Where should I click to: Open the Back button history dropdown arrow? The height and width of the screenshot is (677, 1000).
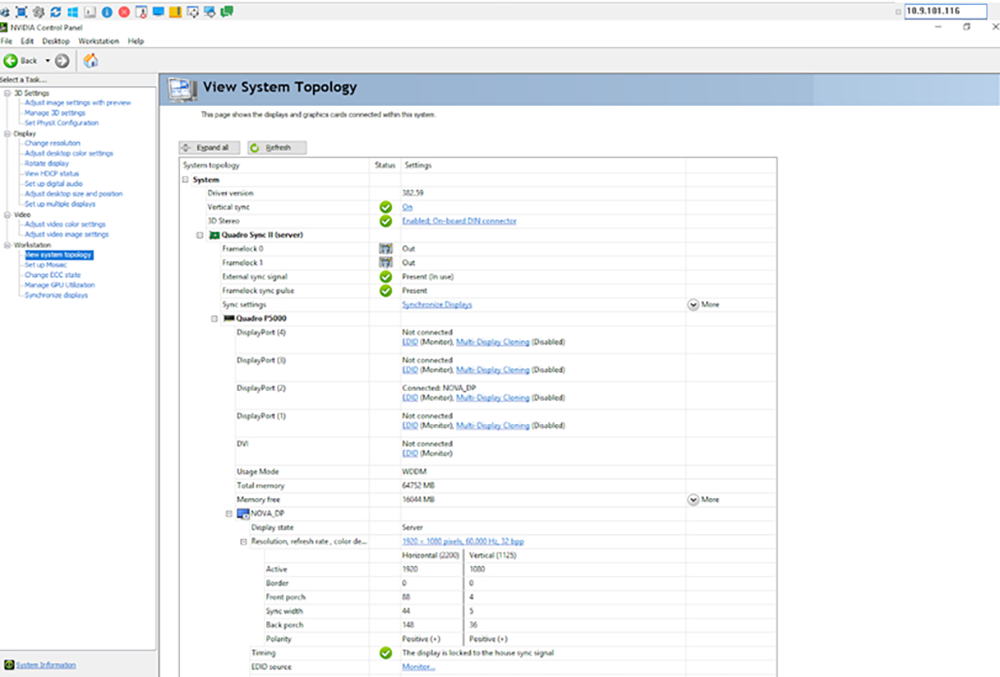pos(47,61)
